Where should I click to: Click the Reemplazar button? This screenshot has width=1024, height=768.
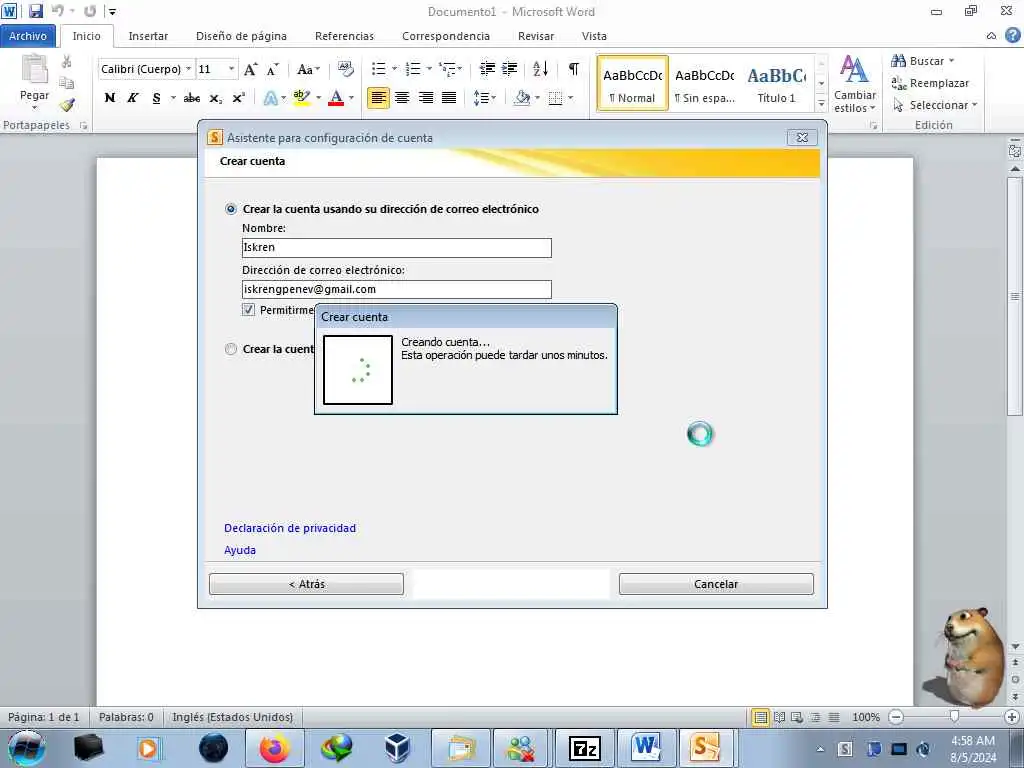(x=931, y=83)
